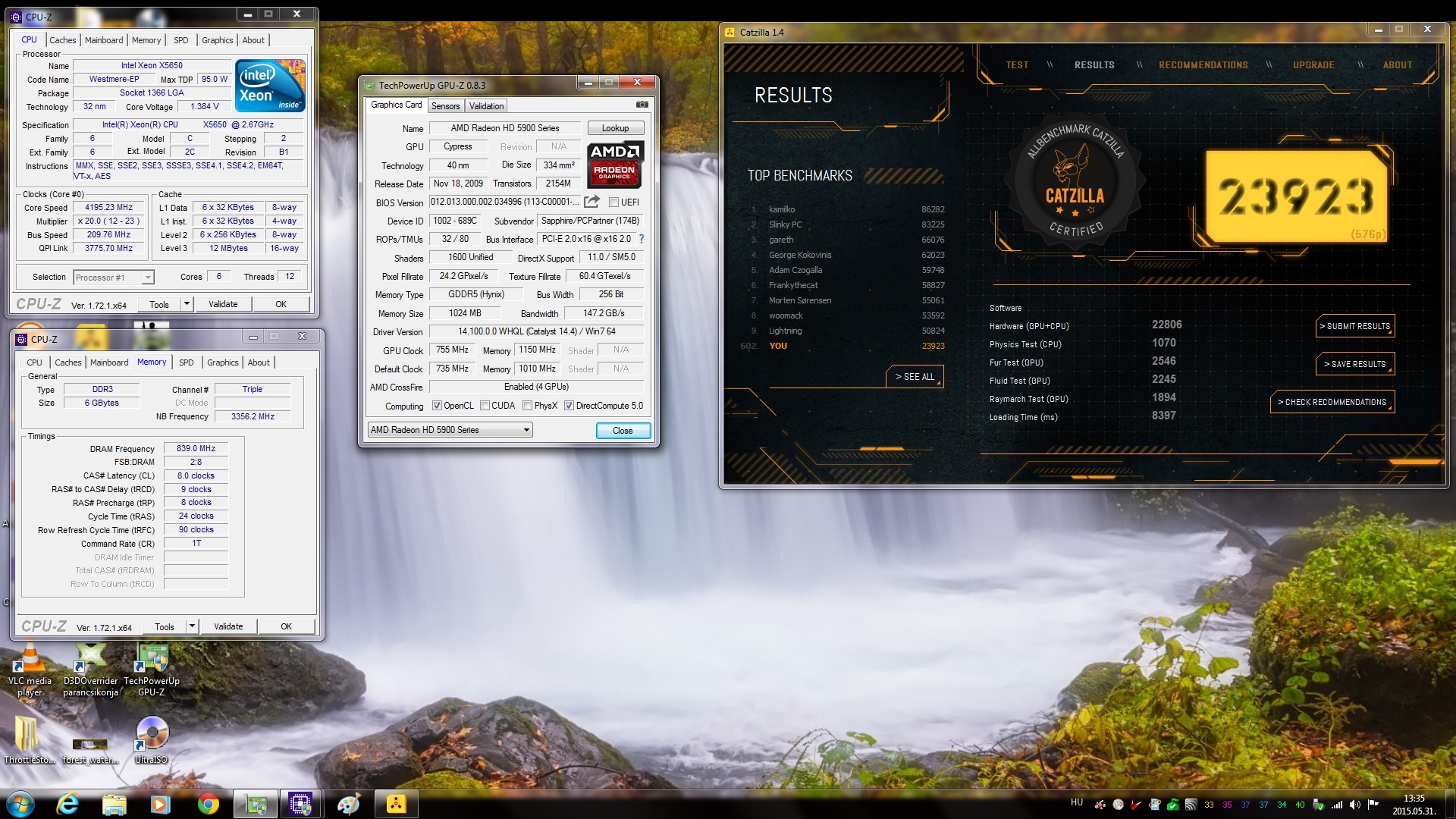Toggle the DirectCompute 5.0 checkbox
The height and width of the screenshot is (819, 1456).
tap(569, 406)
